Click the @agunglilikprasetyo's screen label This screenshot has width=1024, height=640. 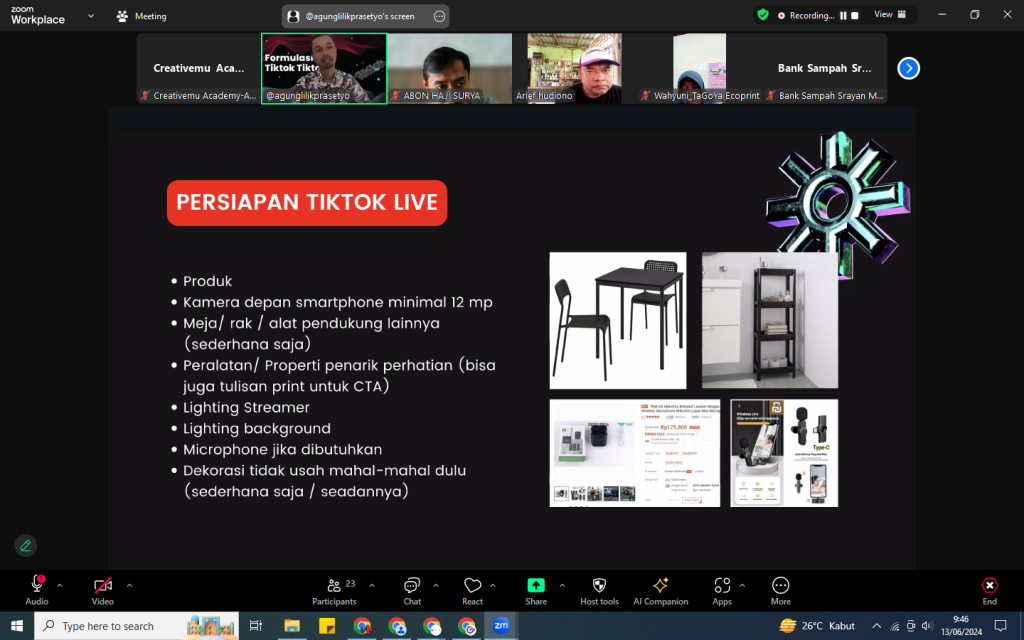coord(360,16)
